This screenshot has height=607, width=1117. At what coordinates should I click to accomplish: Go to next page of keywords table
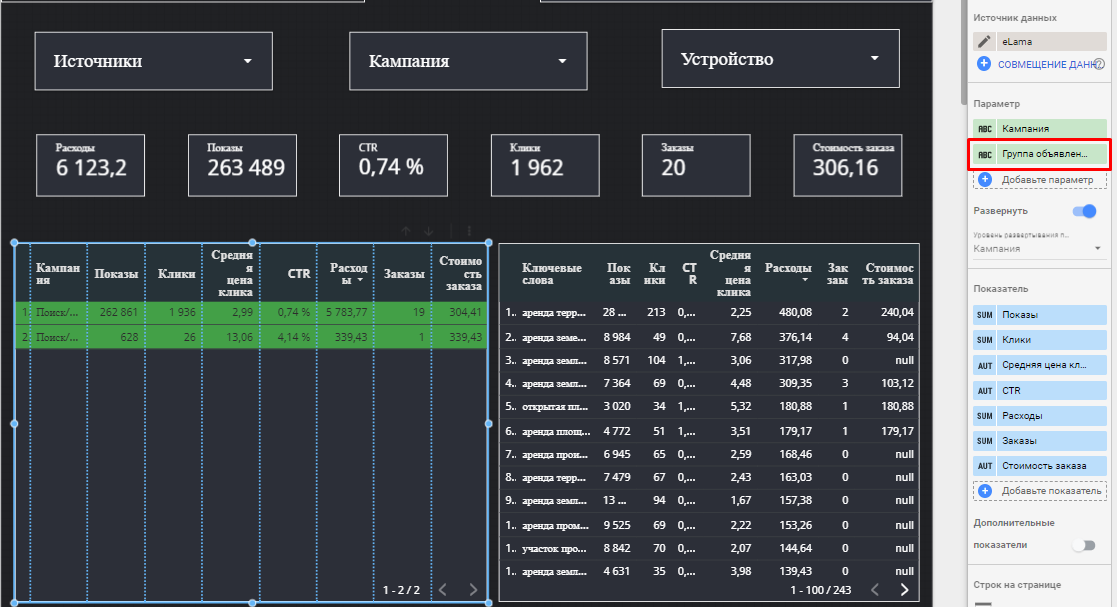(905, 590)
